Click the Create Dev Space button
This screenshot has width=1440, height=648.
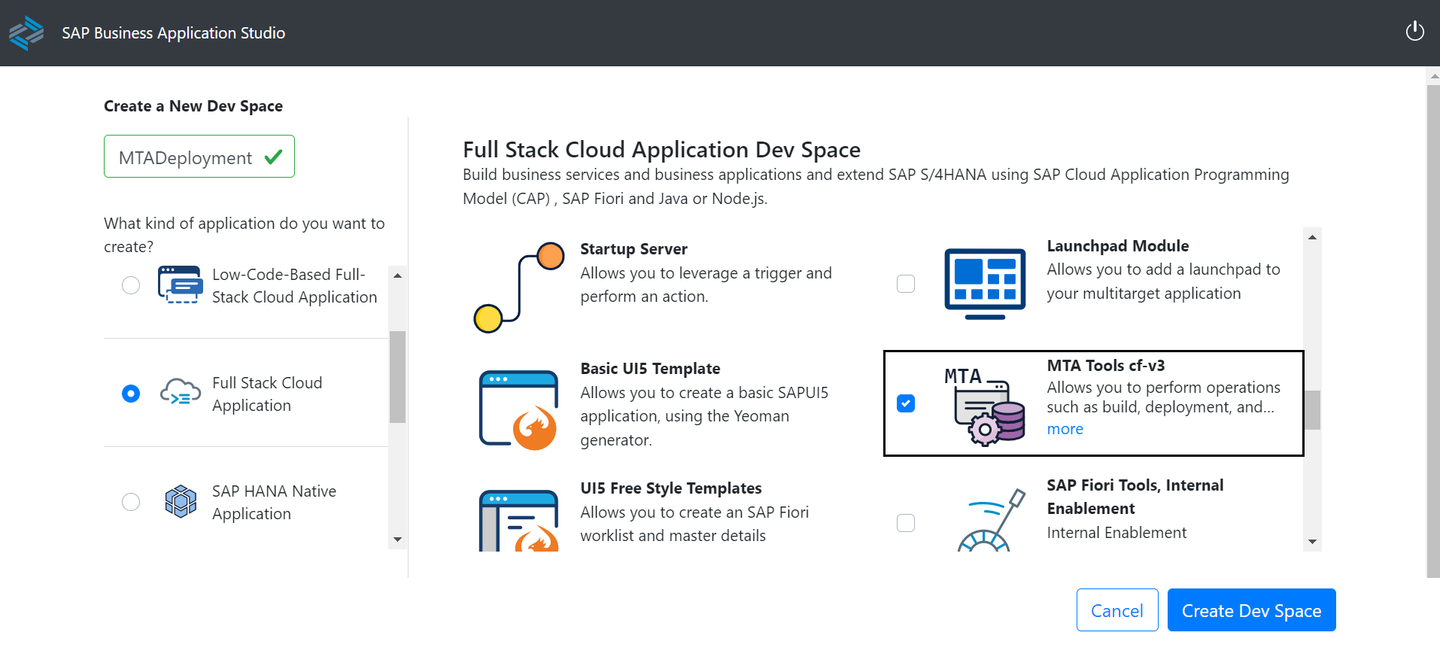pyautogui.click(x=1251, y=610)
